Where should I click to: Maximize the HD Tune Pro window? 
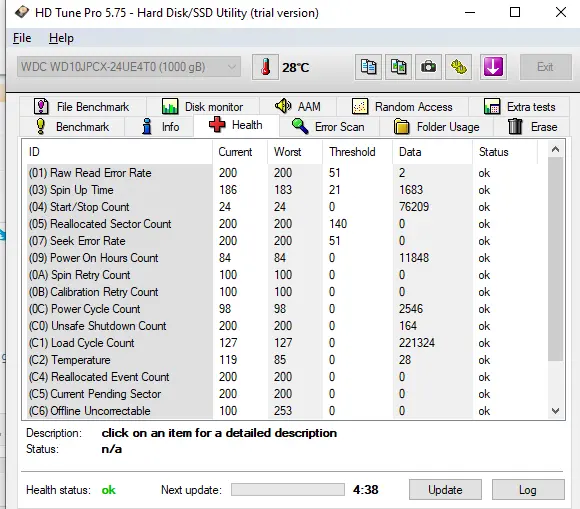[x=515, y=12]
